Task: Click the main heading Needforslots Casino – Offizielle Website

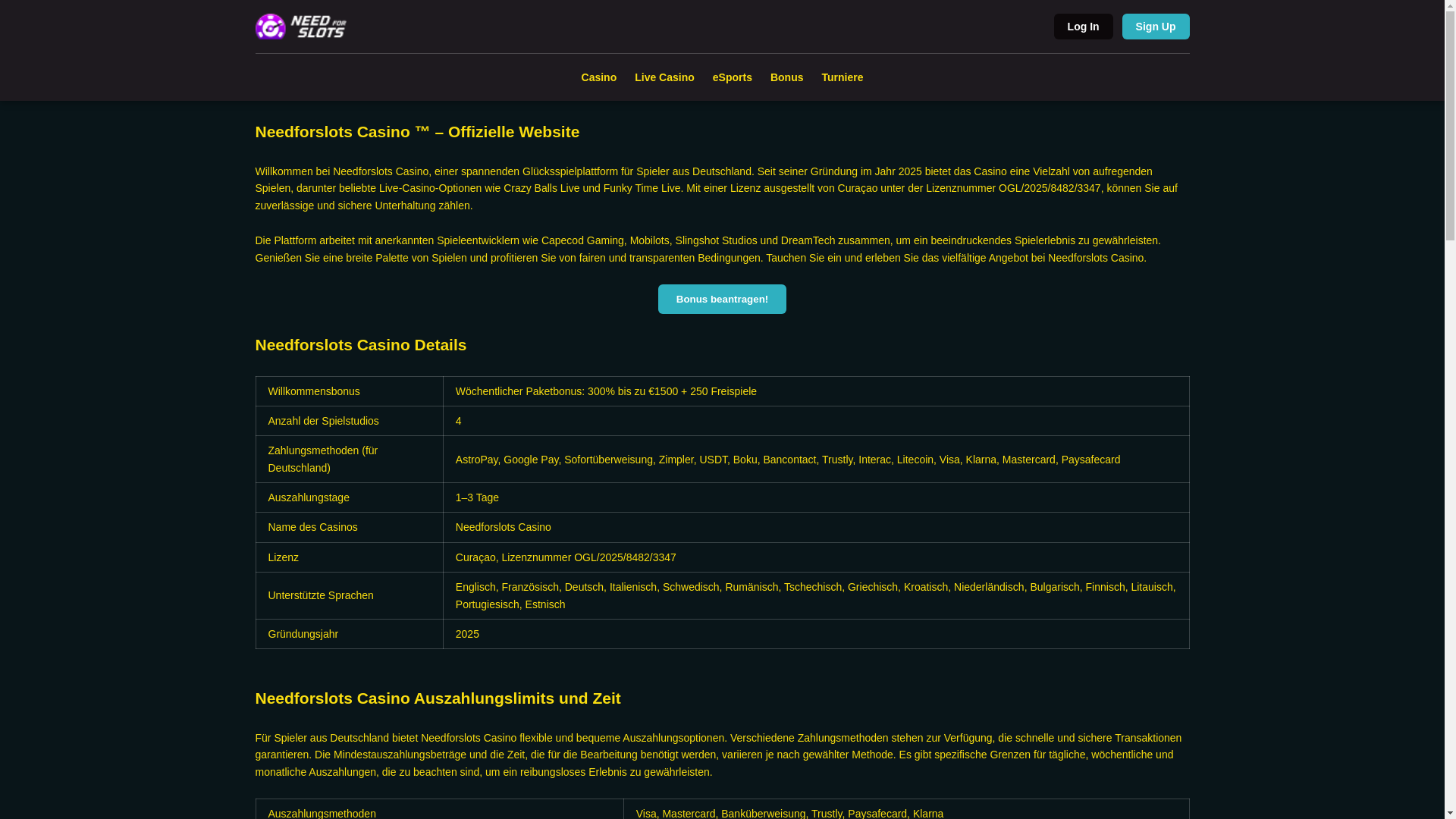Action: pos(417,132)
